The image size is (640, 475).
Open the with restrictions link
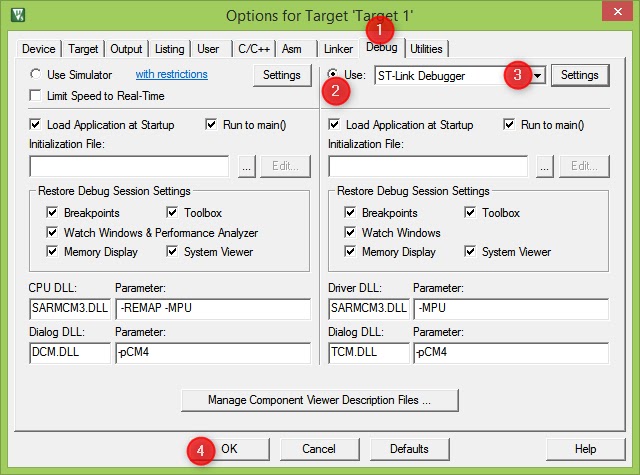pos(171,74)
